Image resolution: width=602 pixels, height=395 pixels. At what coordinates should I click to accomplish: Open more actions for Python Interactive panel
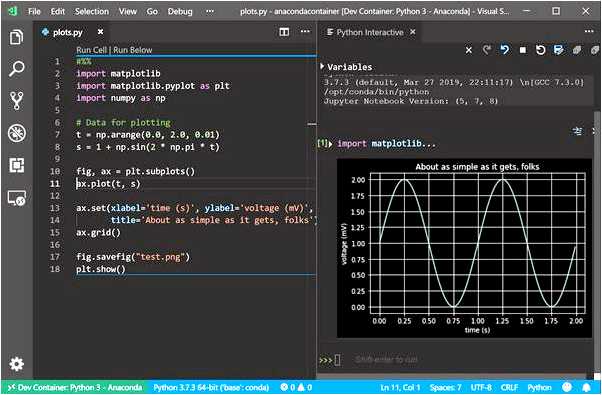[x=589, y=32]
